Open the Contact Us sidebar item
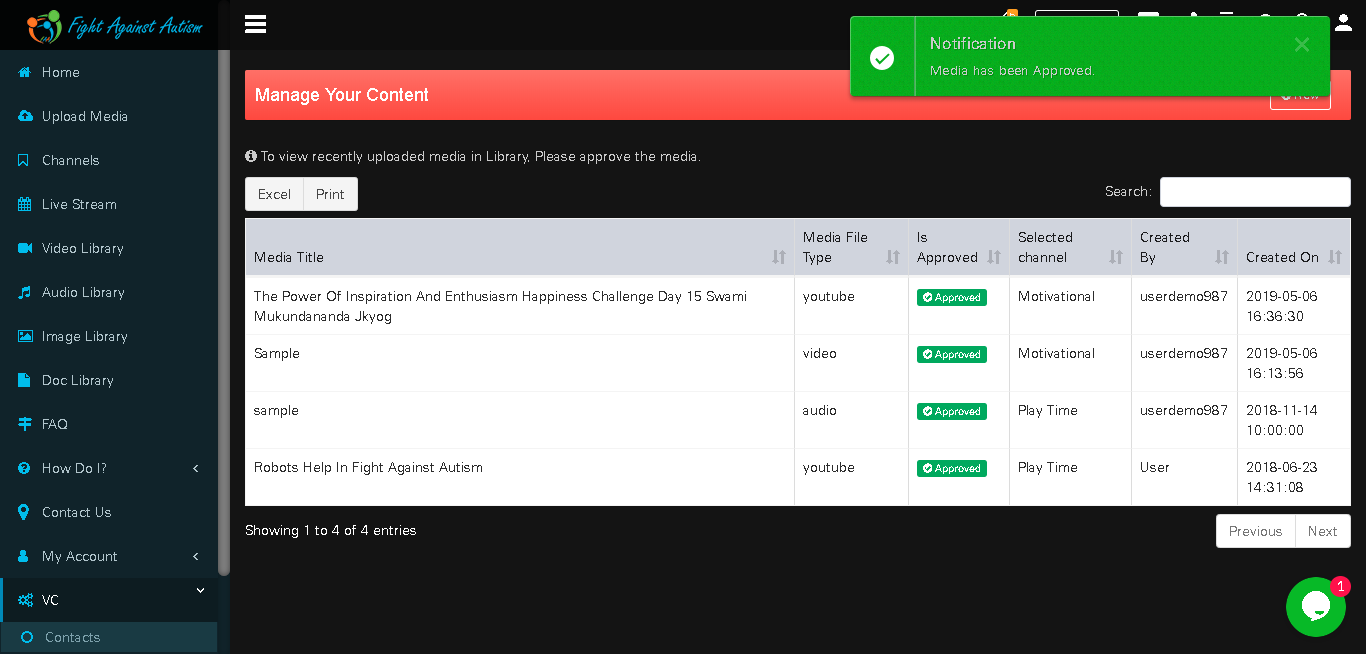 108,512
